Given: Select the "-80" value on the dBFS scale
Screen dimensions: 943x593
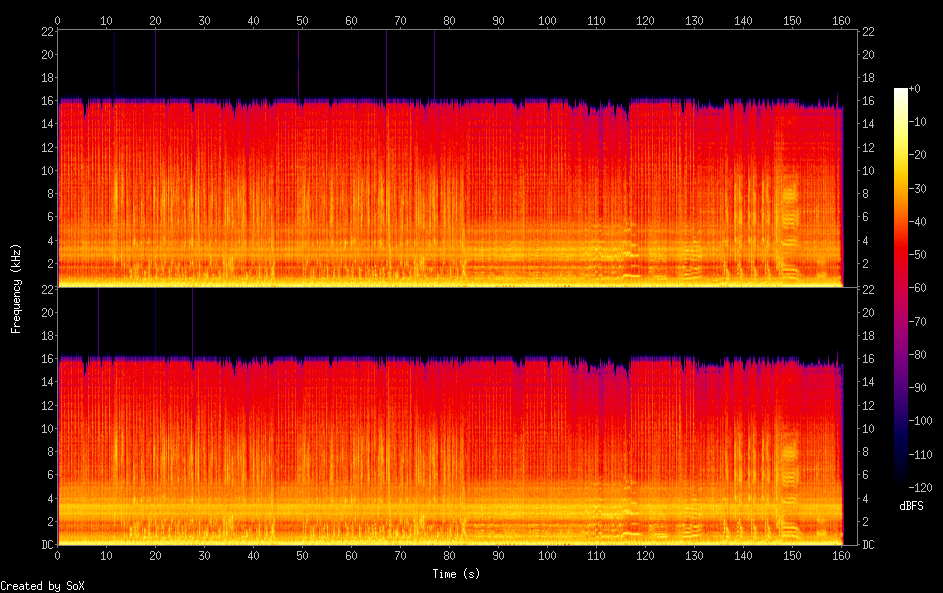Looking at the screenshot, I should point(917,354).
